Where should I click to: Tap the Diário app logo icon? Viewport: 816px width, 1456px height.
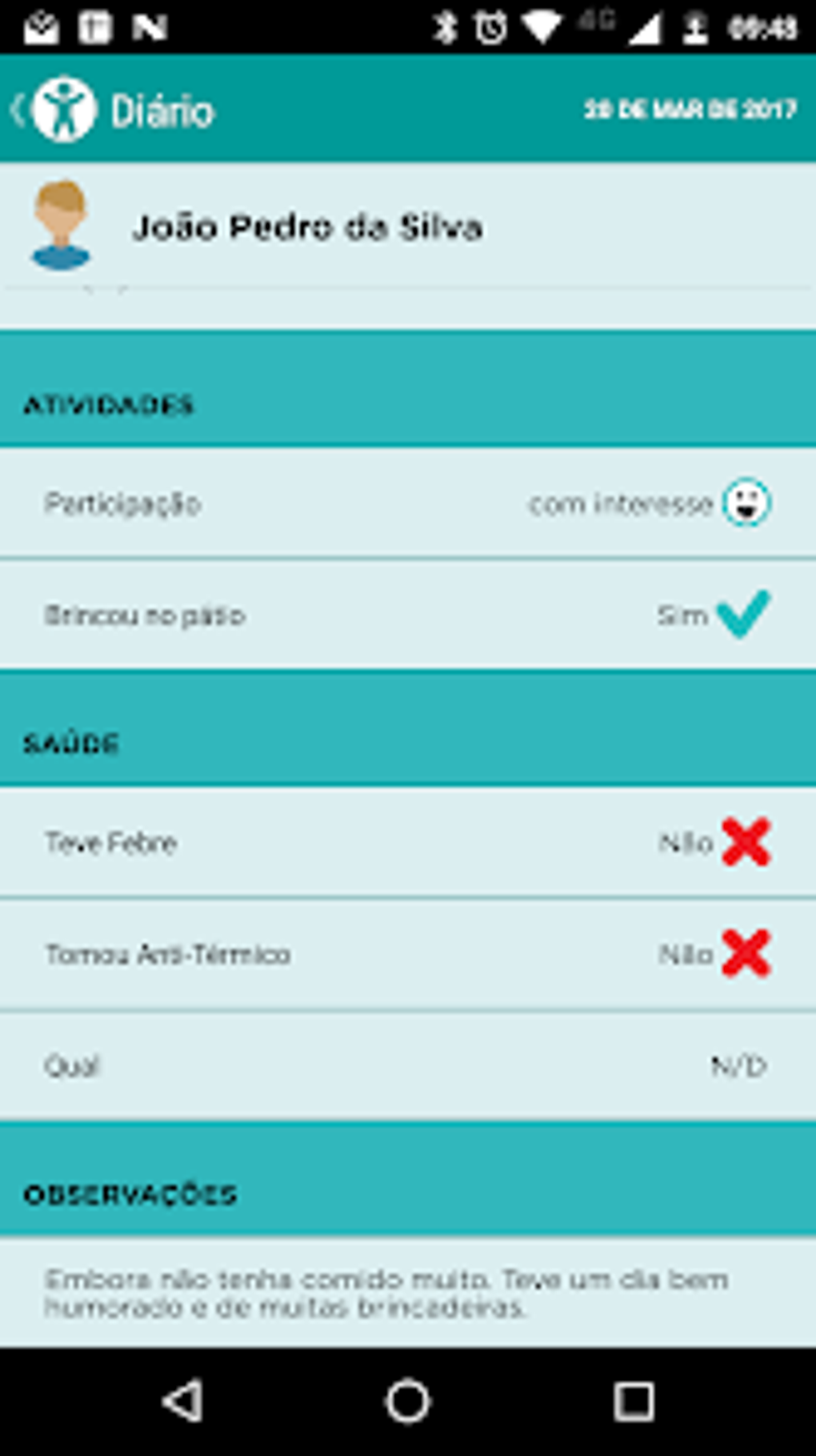point(65,110)
